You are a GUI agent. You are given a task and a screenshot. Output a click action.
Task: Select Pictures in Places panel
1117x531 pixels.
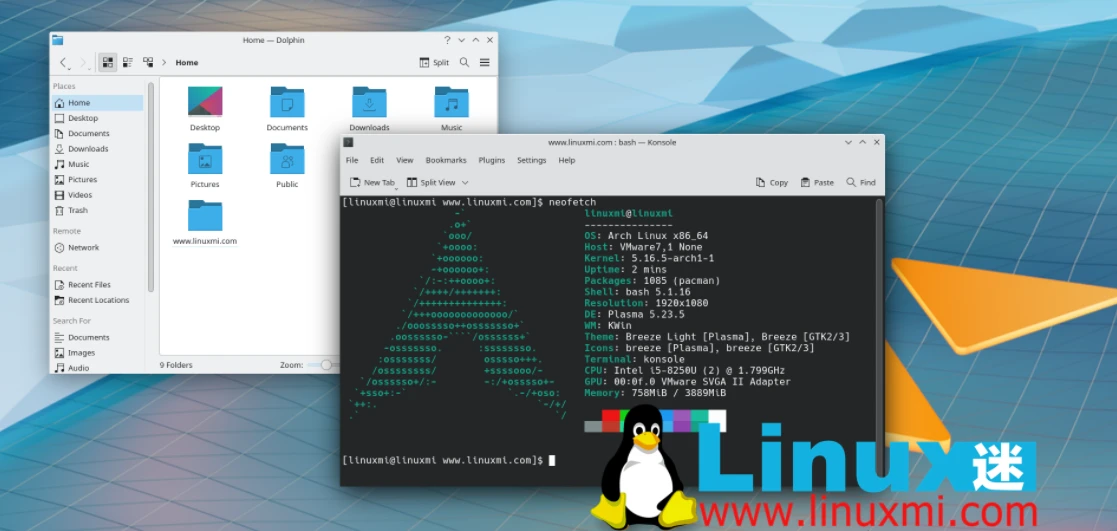(x=98, y=180)
